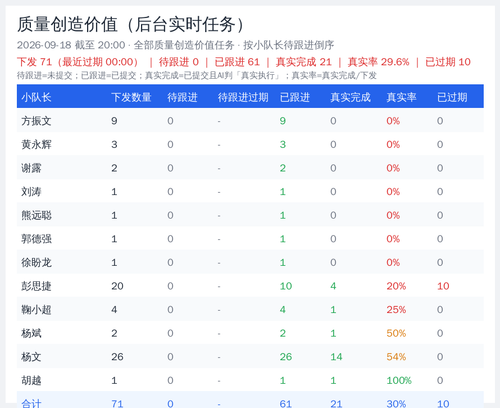This screenshot has height=408, width=500.
Task: Select team leader name 彭思捷
Action: click(36, 286)
